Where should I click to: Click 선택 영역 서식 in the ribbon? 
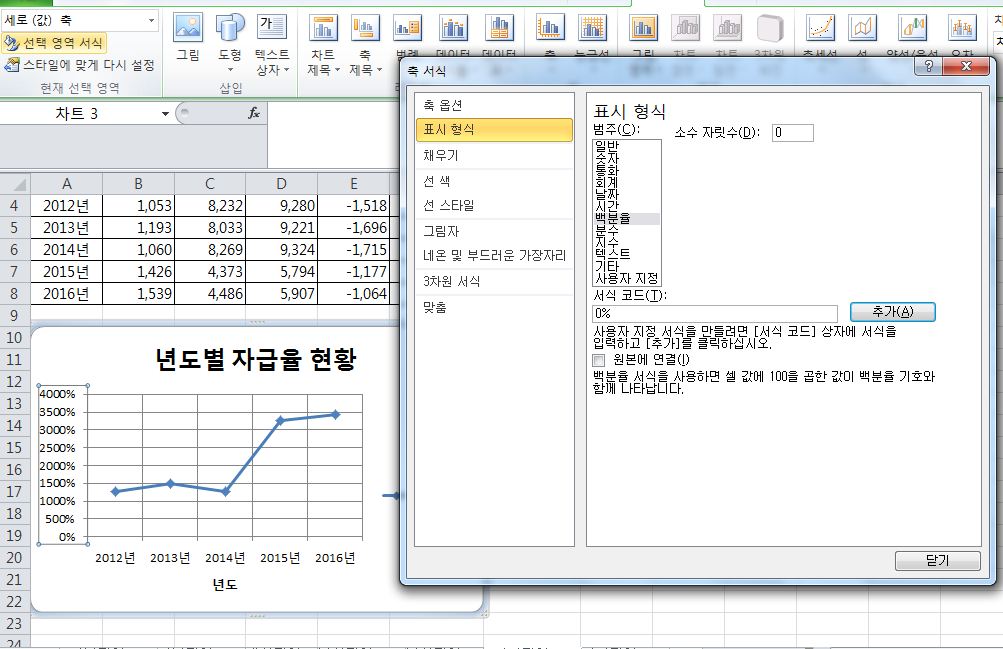pos(55,43)
